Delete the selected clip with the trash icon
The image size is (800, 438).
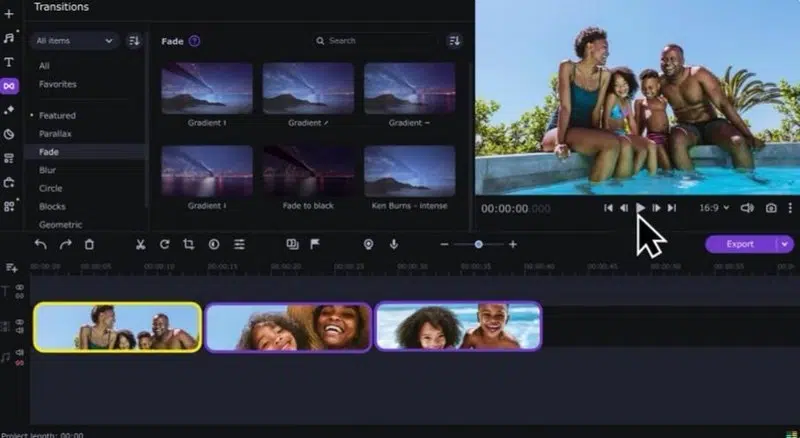[x=89, y=244]
